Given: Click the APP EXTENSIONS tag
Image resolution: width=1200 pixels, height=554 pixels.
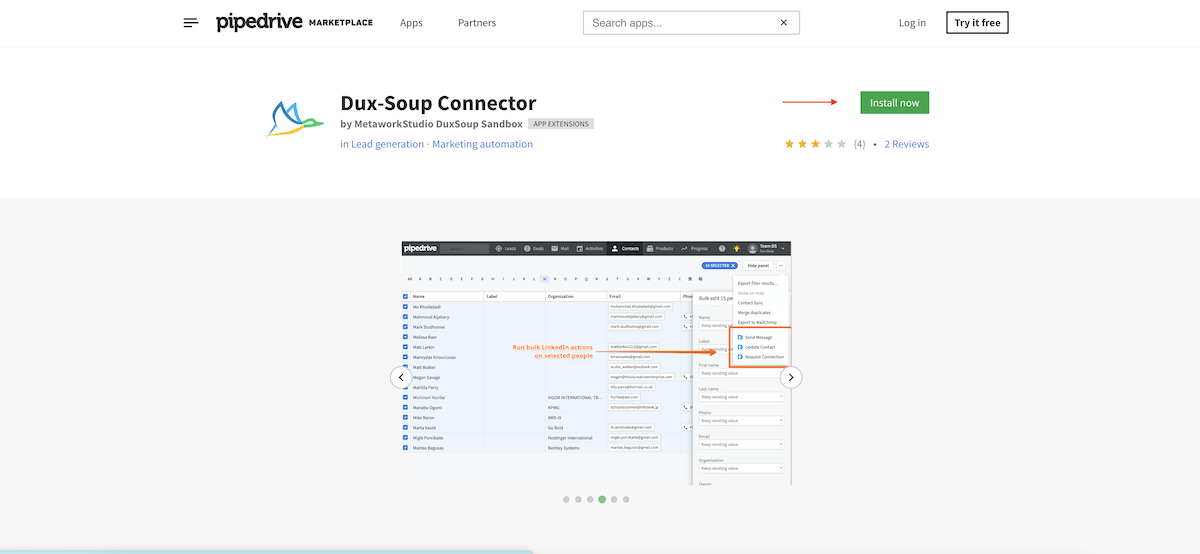Looking at the screenshot, I should (561, 124).
